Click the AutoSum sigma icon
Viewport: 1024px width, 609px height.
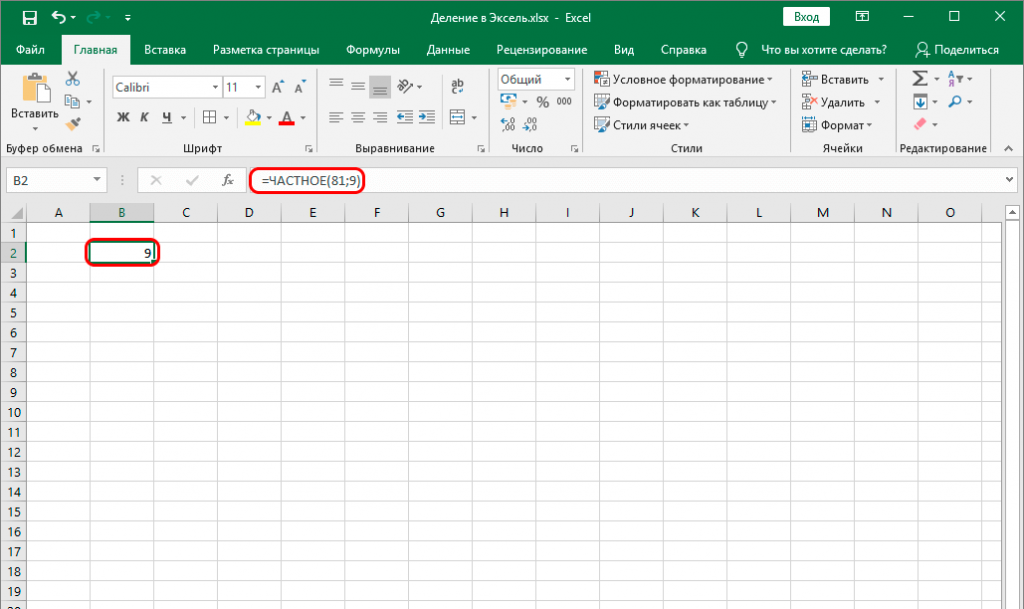(919, 78)
